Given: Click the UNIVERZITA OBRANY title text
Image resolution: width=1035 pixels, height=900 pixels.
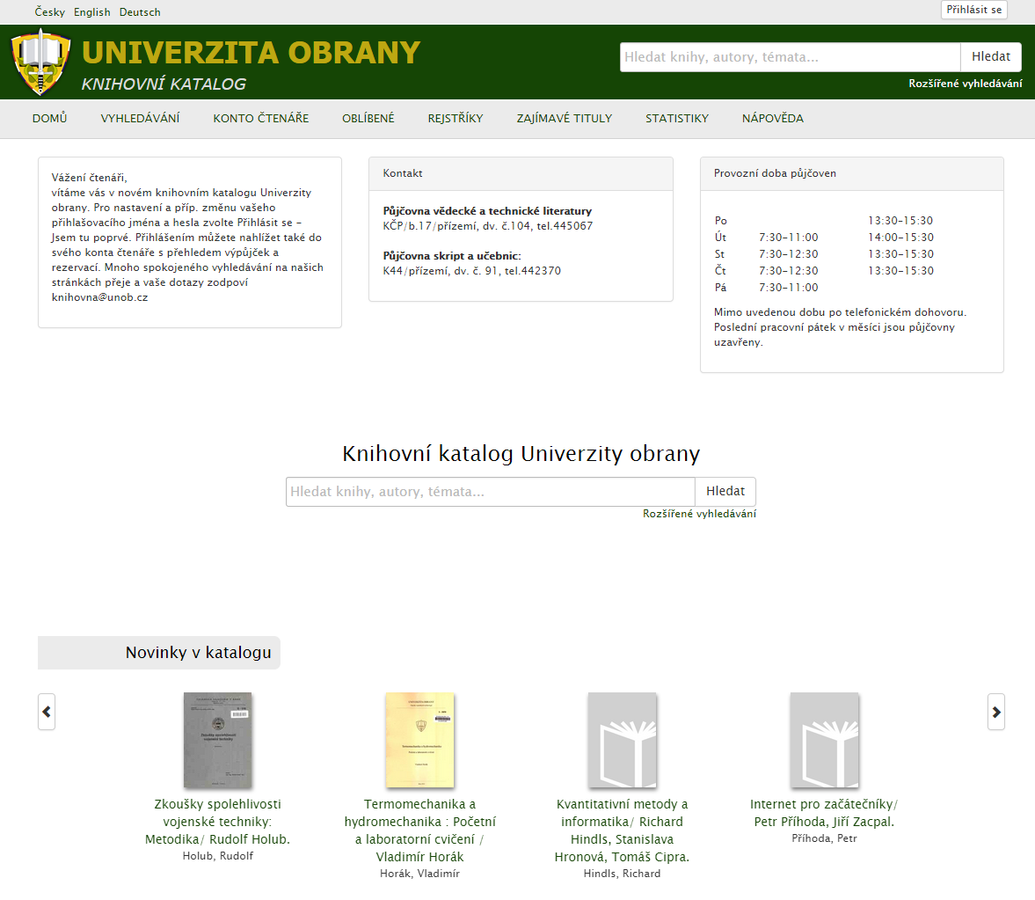Looking at the screenshot, I should click(251, 53).
